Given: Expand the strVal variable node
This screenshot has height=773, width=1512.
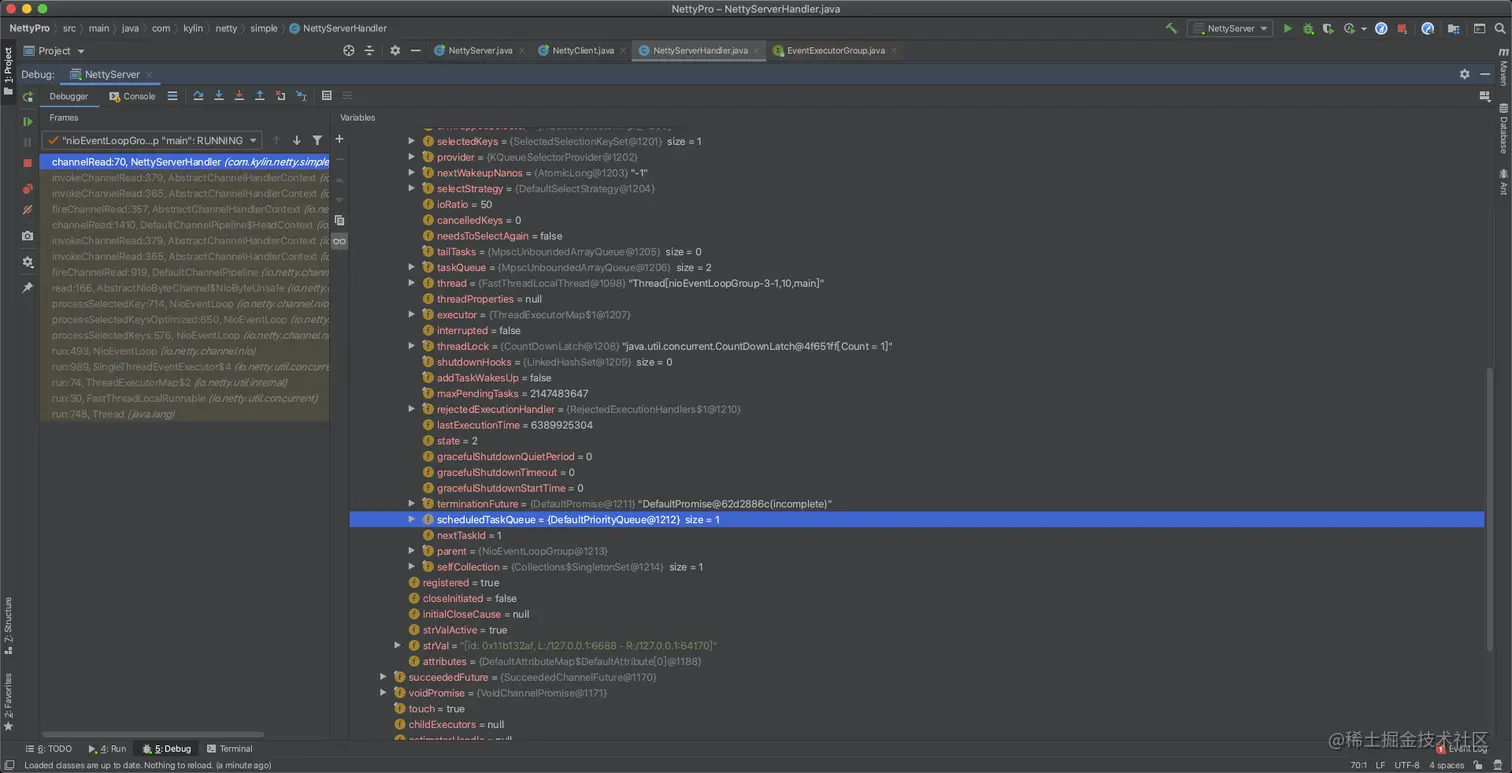Looking at the screenshot, I should coord(397,646).
